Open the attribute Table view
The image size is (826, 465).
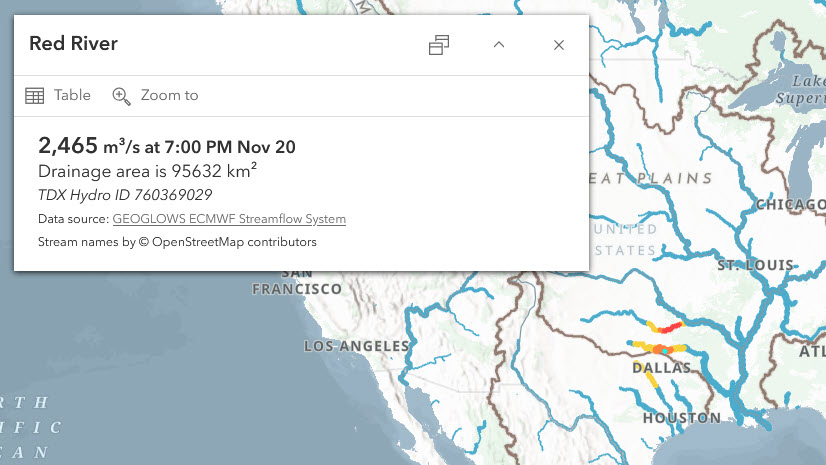tap(58, 96)
